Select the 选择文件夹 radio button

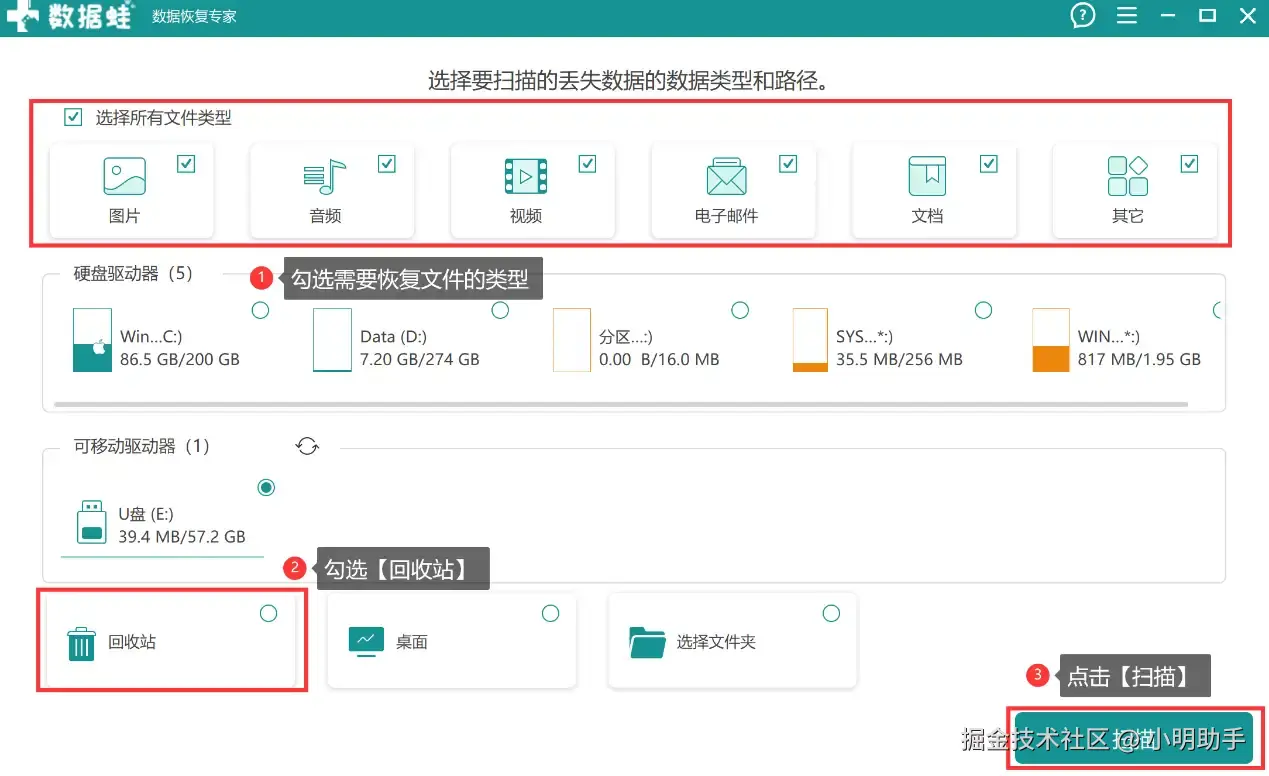click(831, 613)
